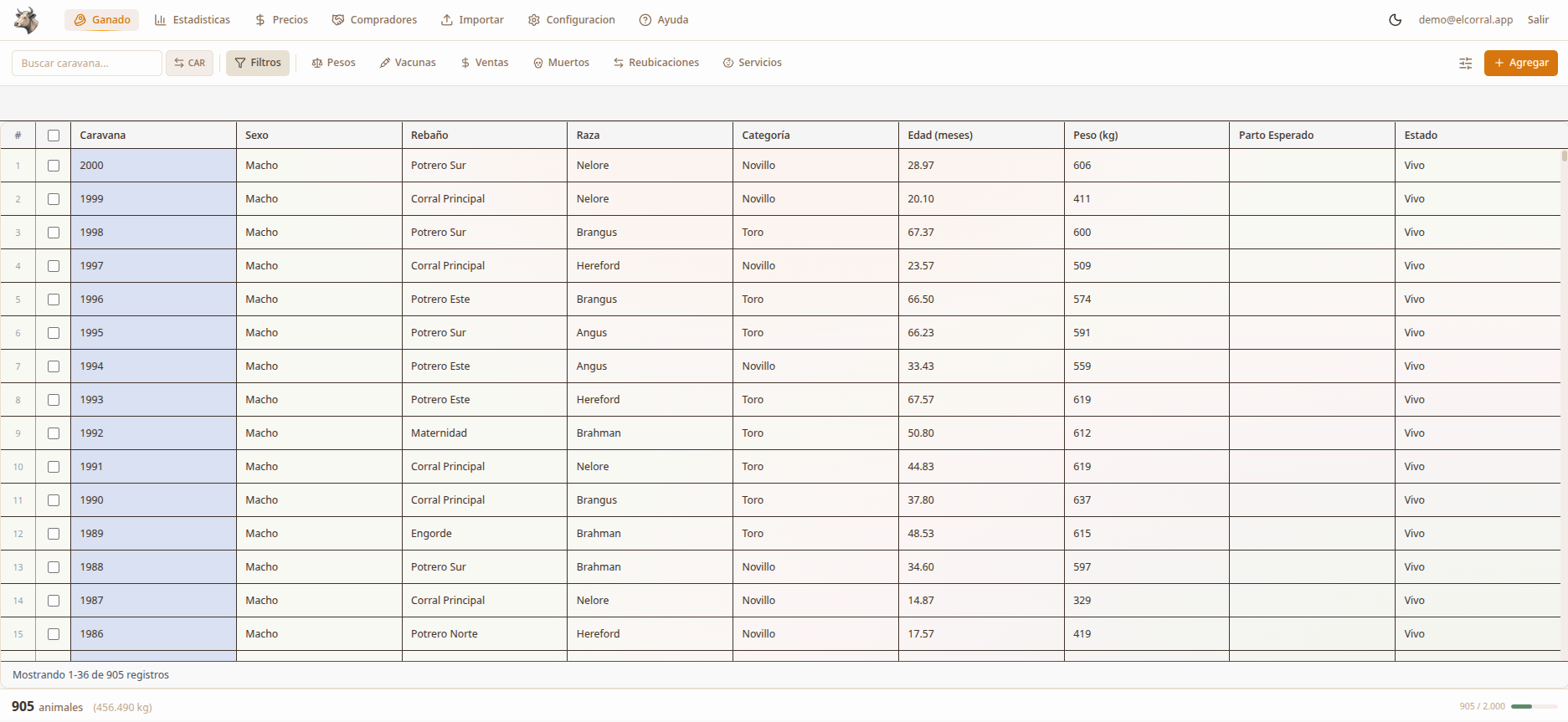The width and height of the screenshot is (1568, 722).
Task: Open Vacunas syringe tool
Action: pyautogui.click(x=408, y=63)
